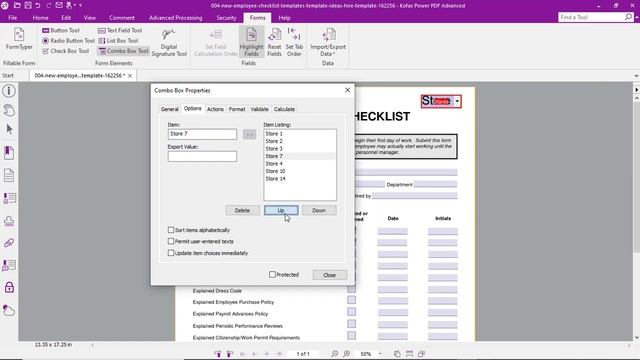Click the Item text field
Image resolution: width=640 pixels, height=360 pixels.
click(202, 134)
